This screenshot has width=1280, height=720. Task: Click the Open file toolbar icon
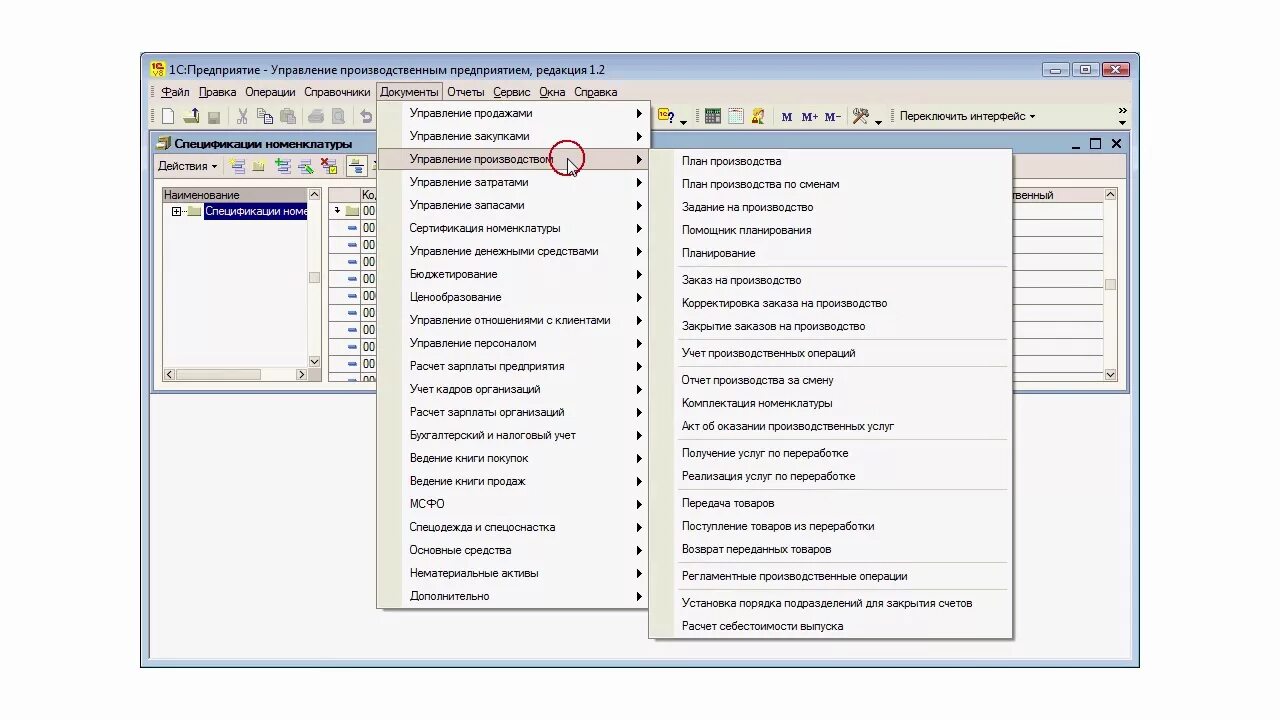(191, 116)
